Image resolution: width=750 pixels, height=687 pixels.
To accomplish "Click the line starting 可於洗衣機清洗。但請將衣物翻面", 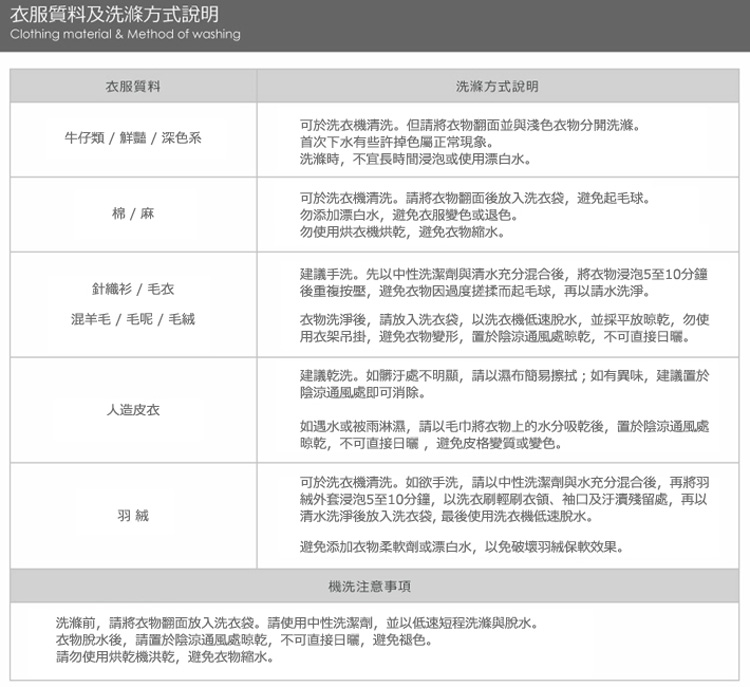I will [x=470, y=125].
